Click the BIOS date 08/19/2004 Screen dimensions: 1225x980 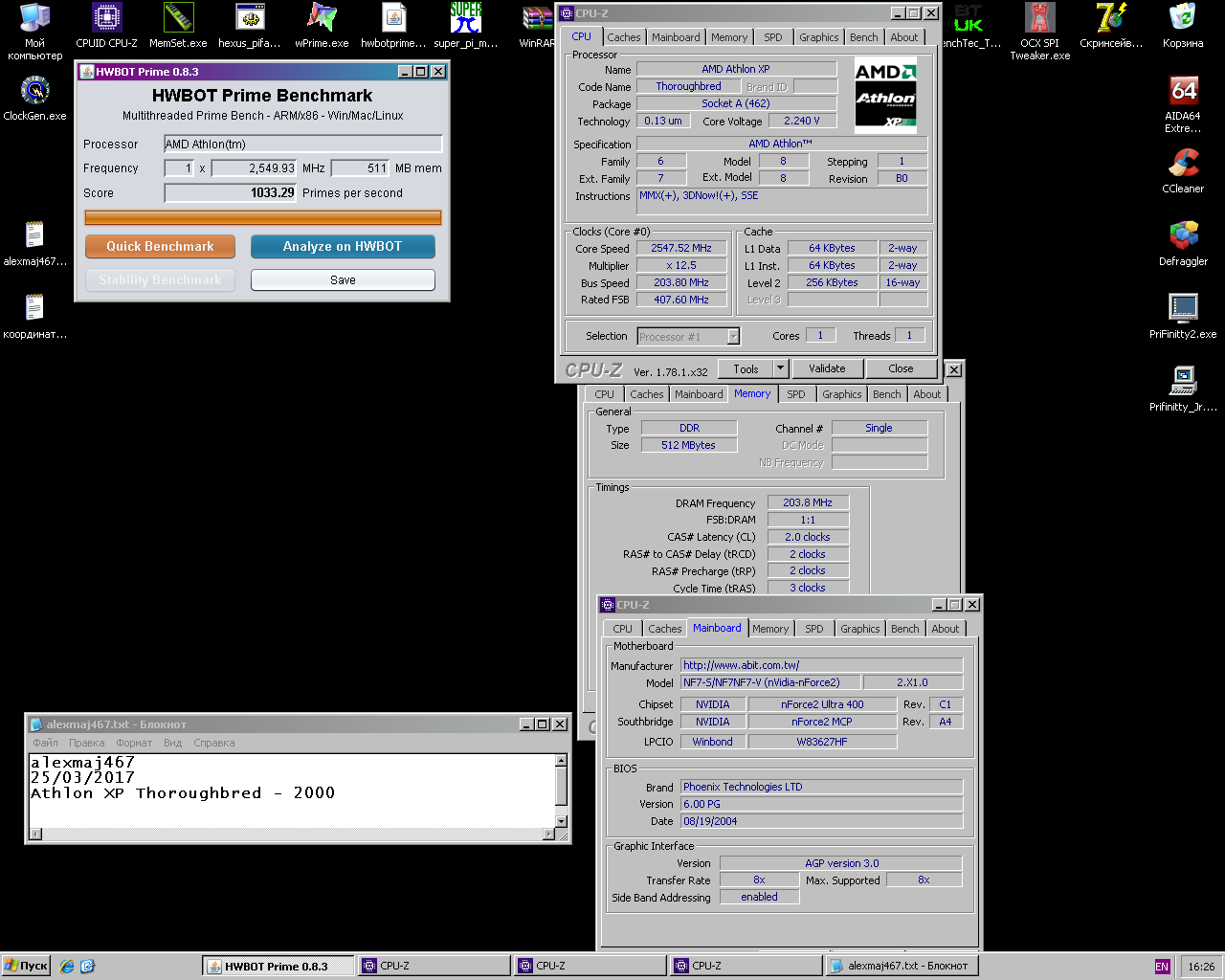[x=821, y=821]
